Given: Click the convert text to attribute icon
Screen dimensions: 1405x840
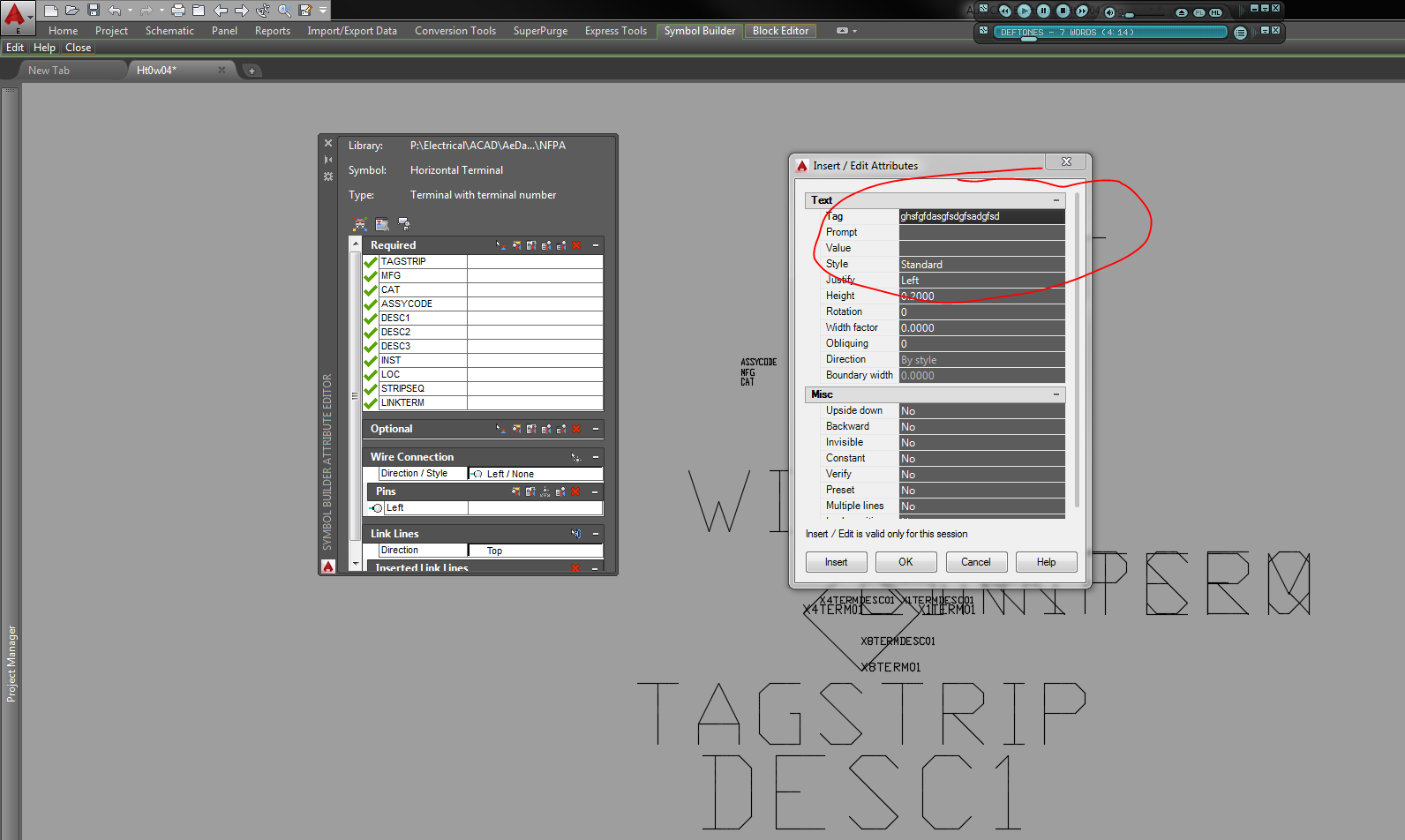Looking at the screenshot, I should click(404, 224).
